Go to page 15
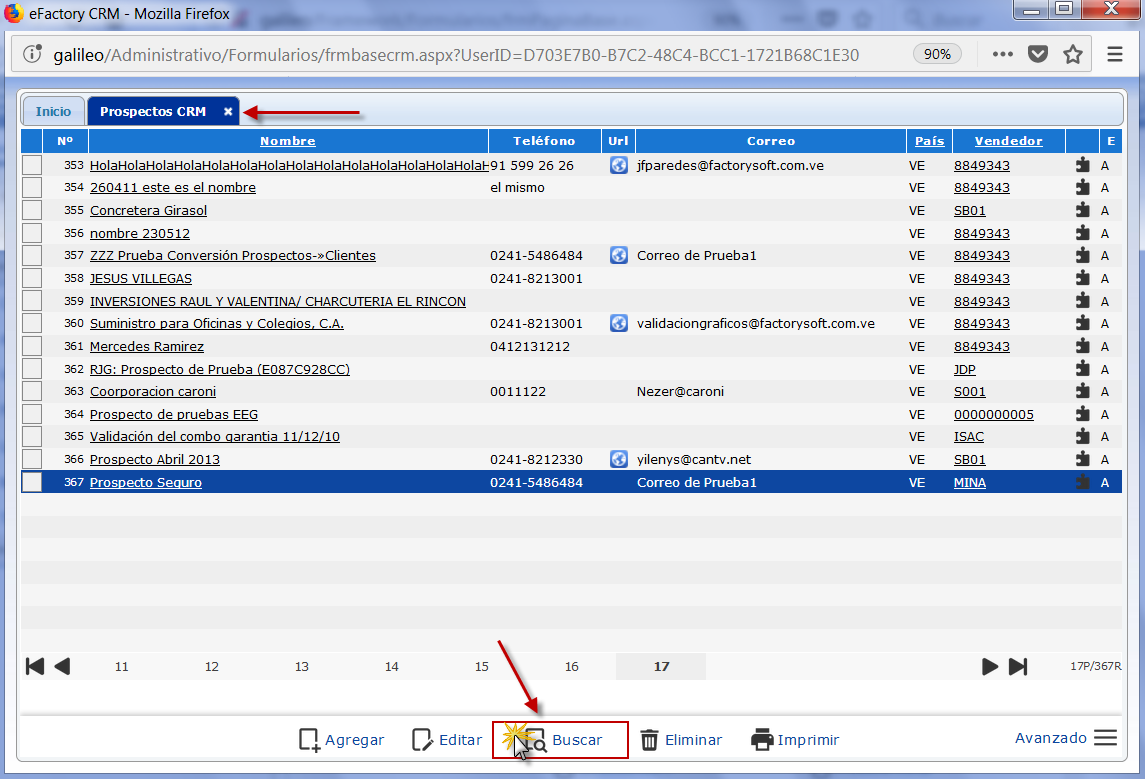1145x779 pixels. (x=481, y=667)
